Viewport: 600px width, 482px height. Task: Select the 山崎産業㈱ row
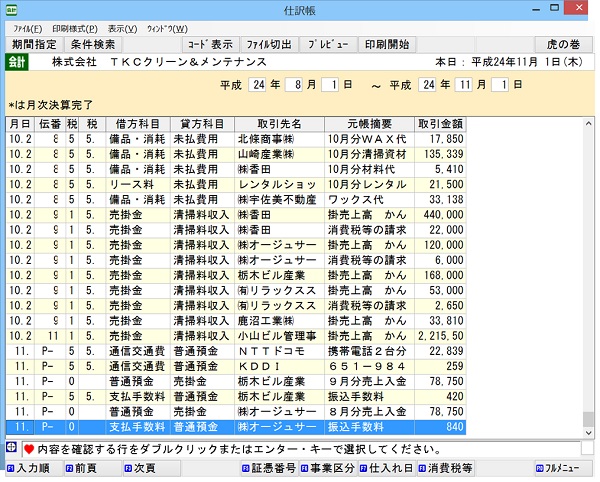236,154
